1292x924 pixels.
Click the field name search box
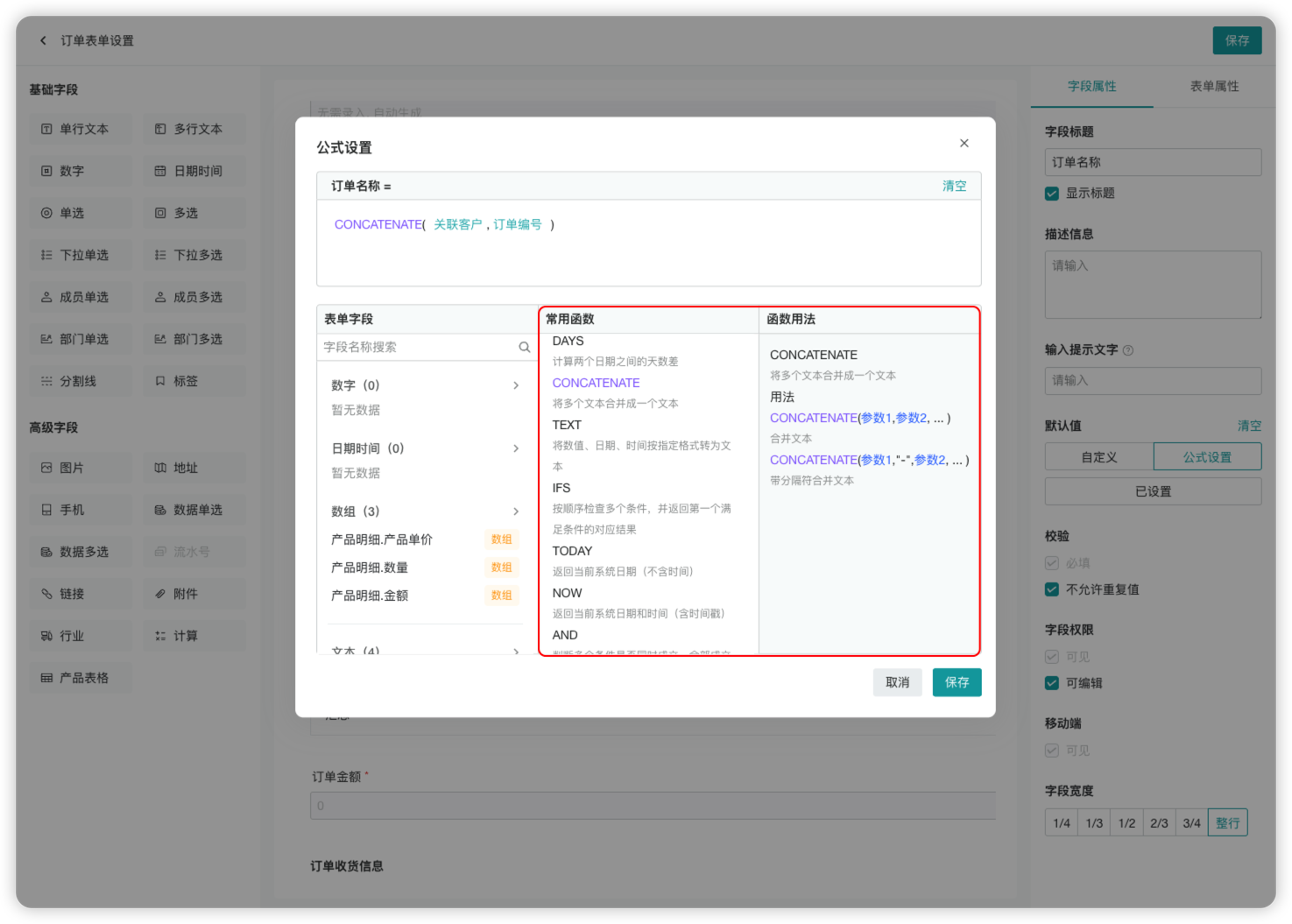coord(420,347)
